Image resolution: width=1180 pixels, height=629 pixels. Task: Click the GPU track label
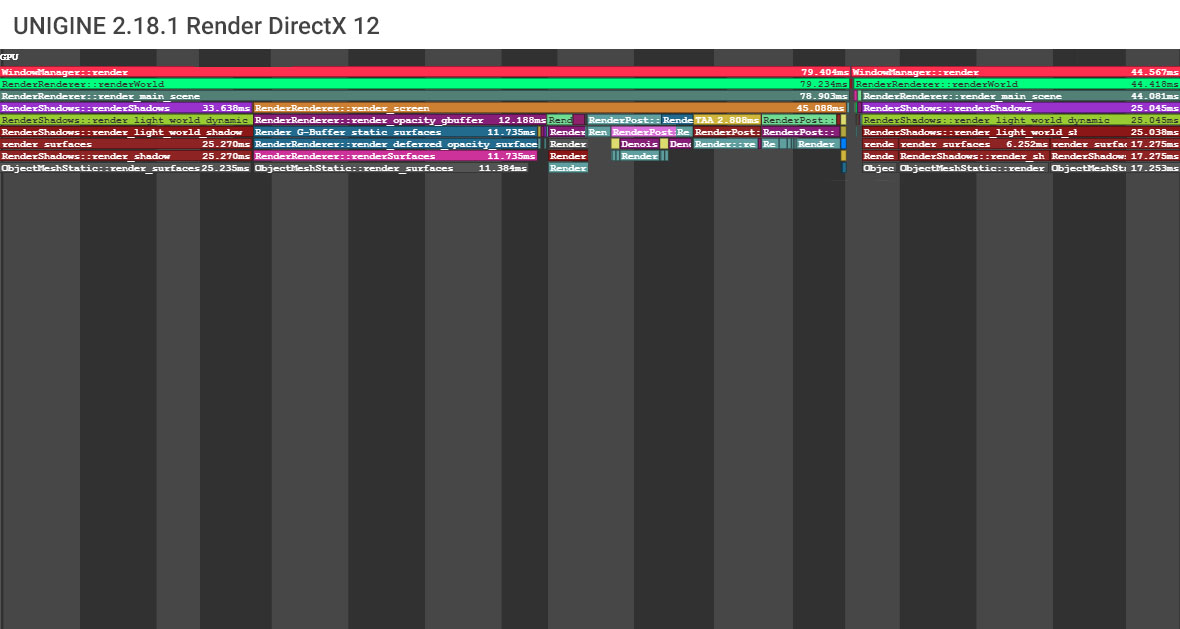click(x=10, y=57)
